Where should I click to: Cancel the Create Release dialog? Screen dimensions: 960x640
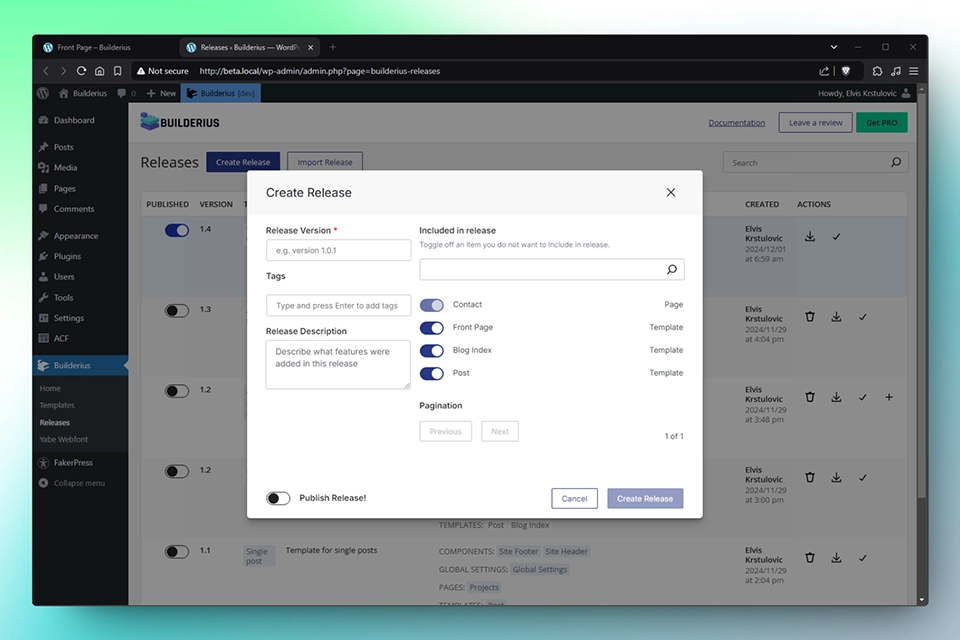574,498
